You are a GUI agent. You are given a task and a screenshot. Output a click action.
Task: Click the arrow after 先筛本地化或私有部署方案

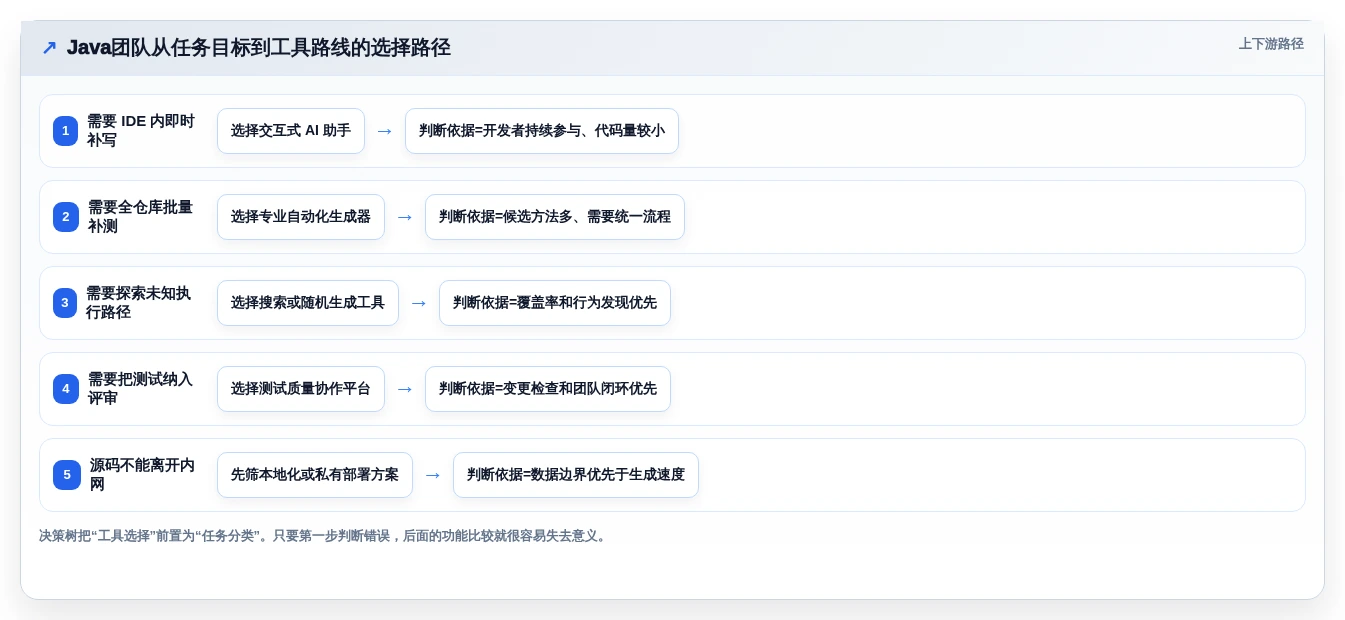[x=433, y=475]
